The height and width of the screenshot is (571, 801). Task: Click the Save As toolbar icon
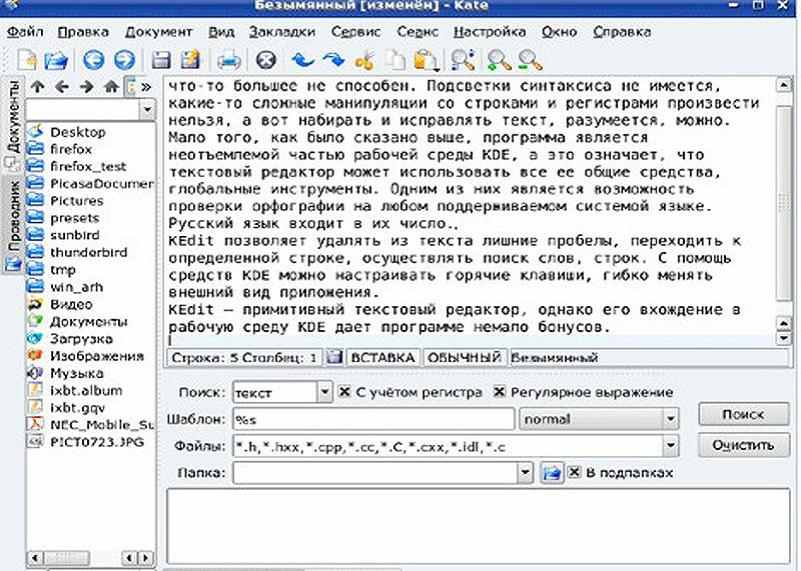(191, 60)
